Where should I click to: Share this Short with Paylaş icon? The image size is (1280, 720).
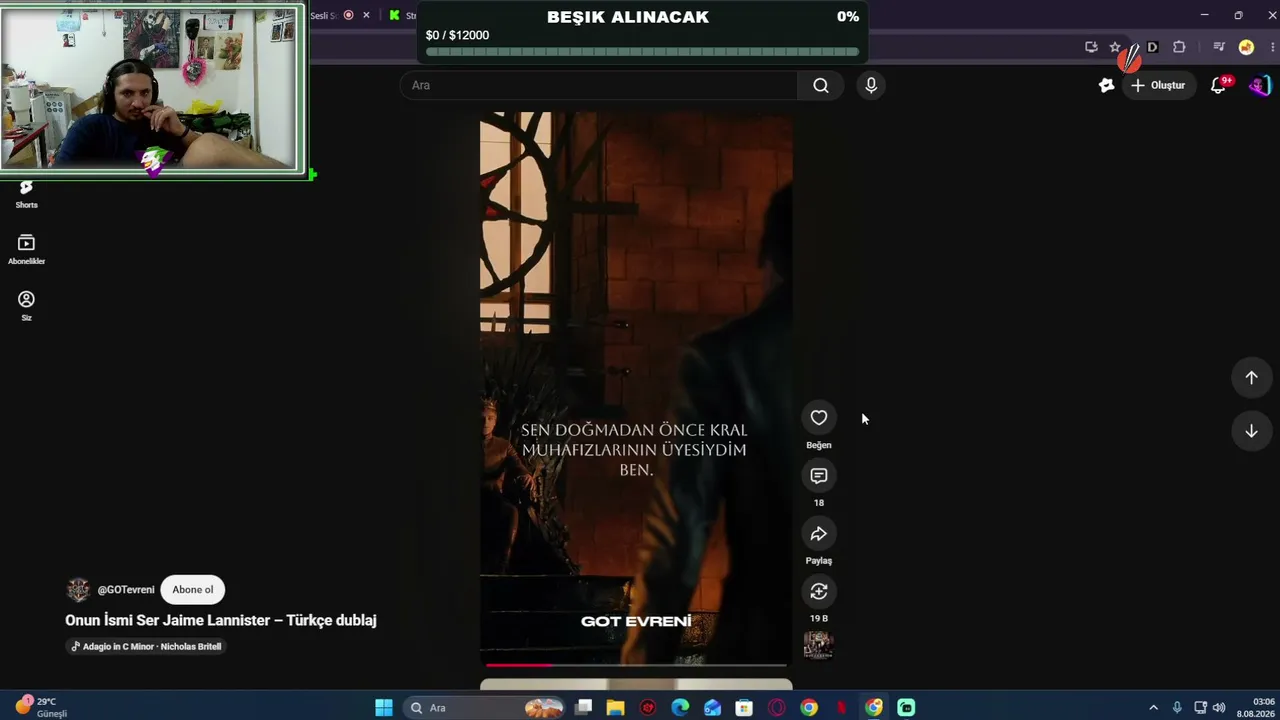(819, 534)
